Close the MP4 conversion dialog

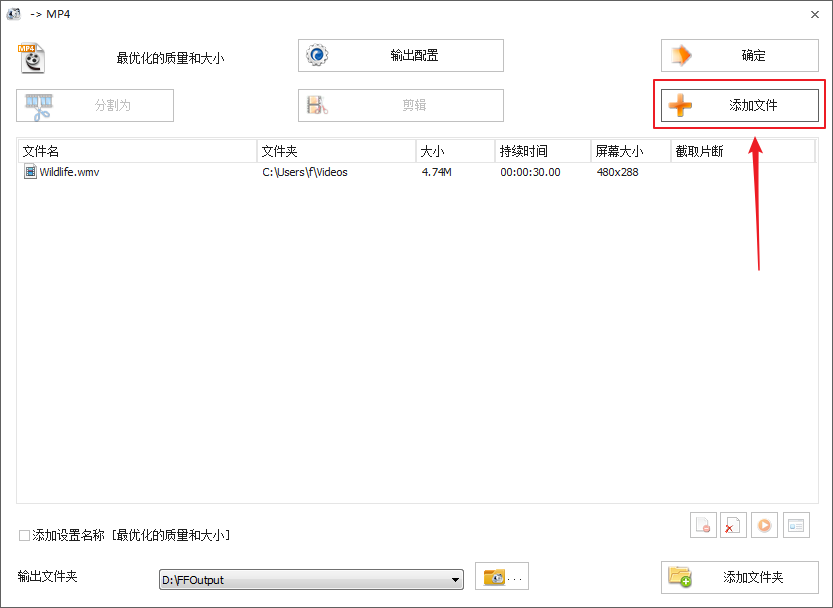(814, 14)
